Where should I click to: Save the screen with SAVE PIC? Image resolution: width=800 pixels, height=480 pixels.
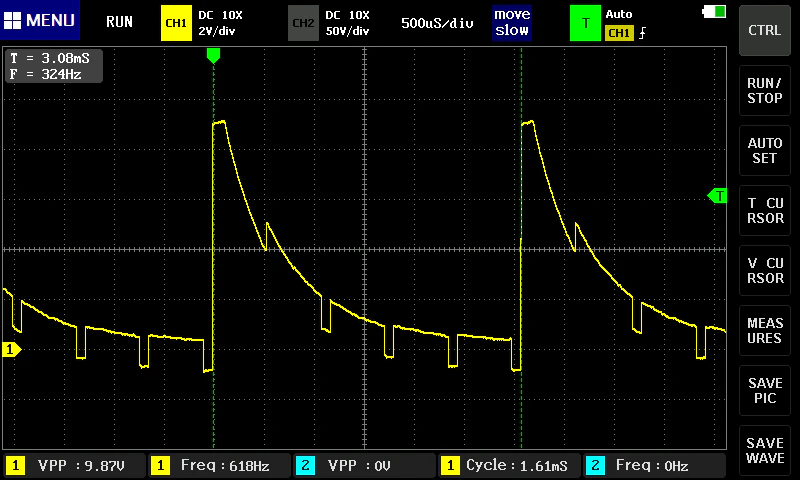click(x=764, y=390)
